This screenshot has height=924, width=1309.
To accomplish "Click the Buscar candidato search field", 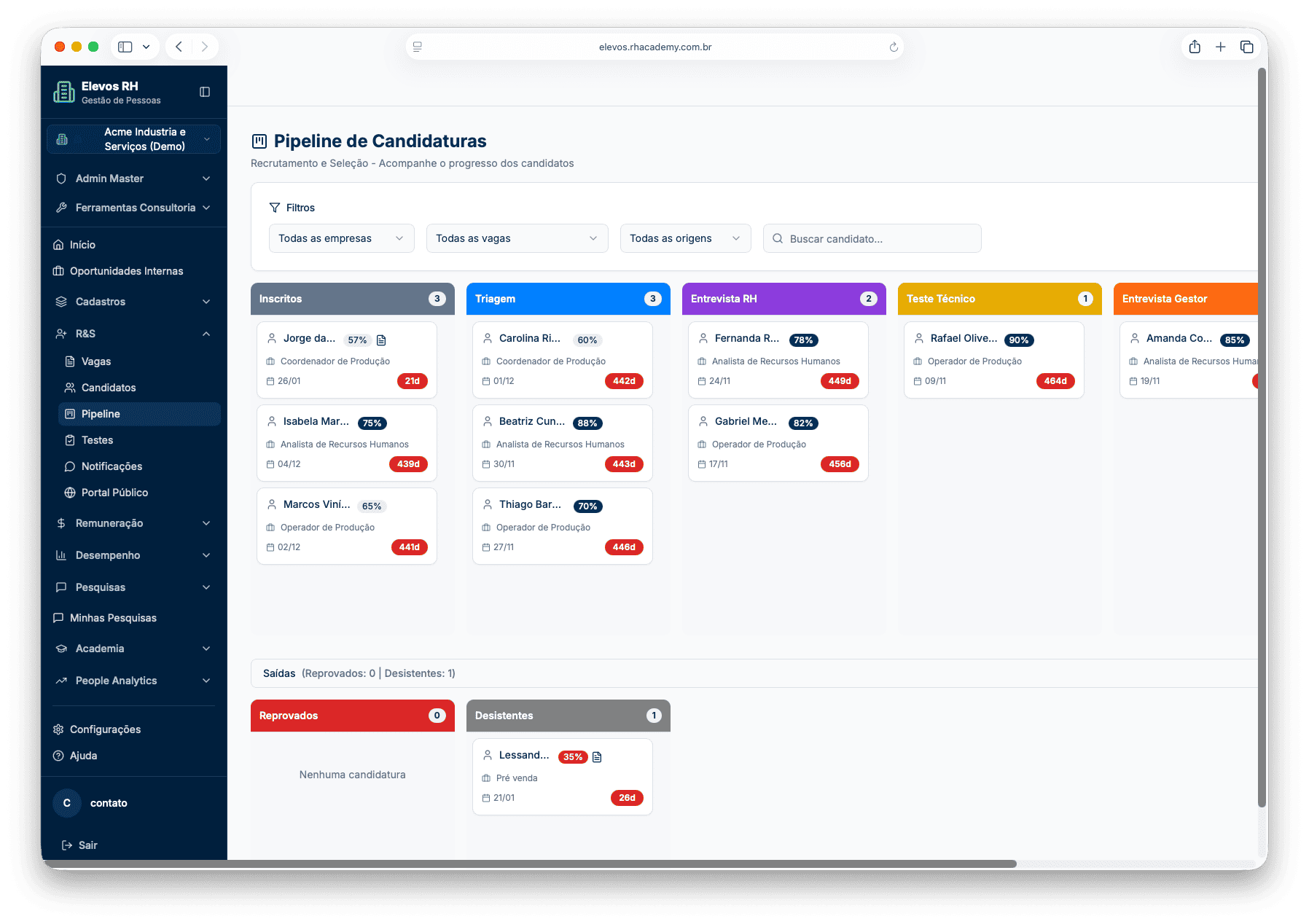I will point(872,239).
